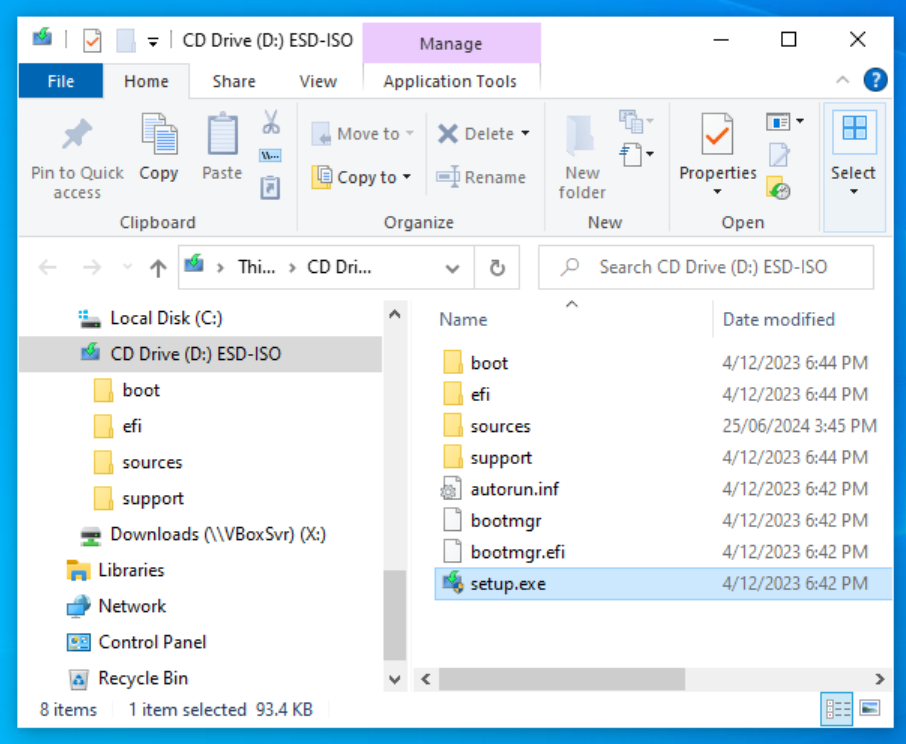Click the Rename button
This screenshot has width=906, height=744.
point(481,177)
